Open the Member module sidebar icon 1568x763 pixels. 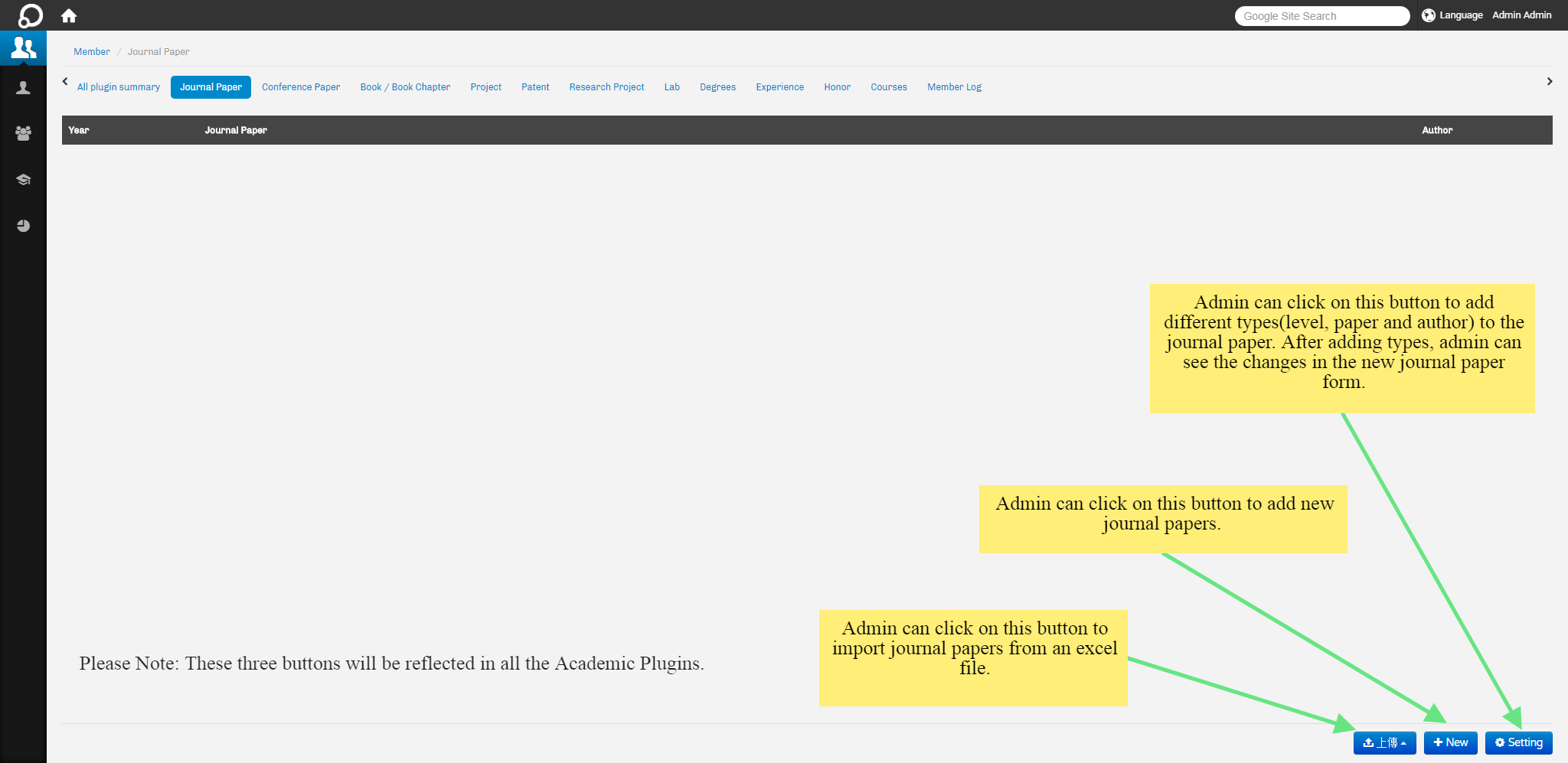[x=23, y=48]
